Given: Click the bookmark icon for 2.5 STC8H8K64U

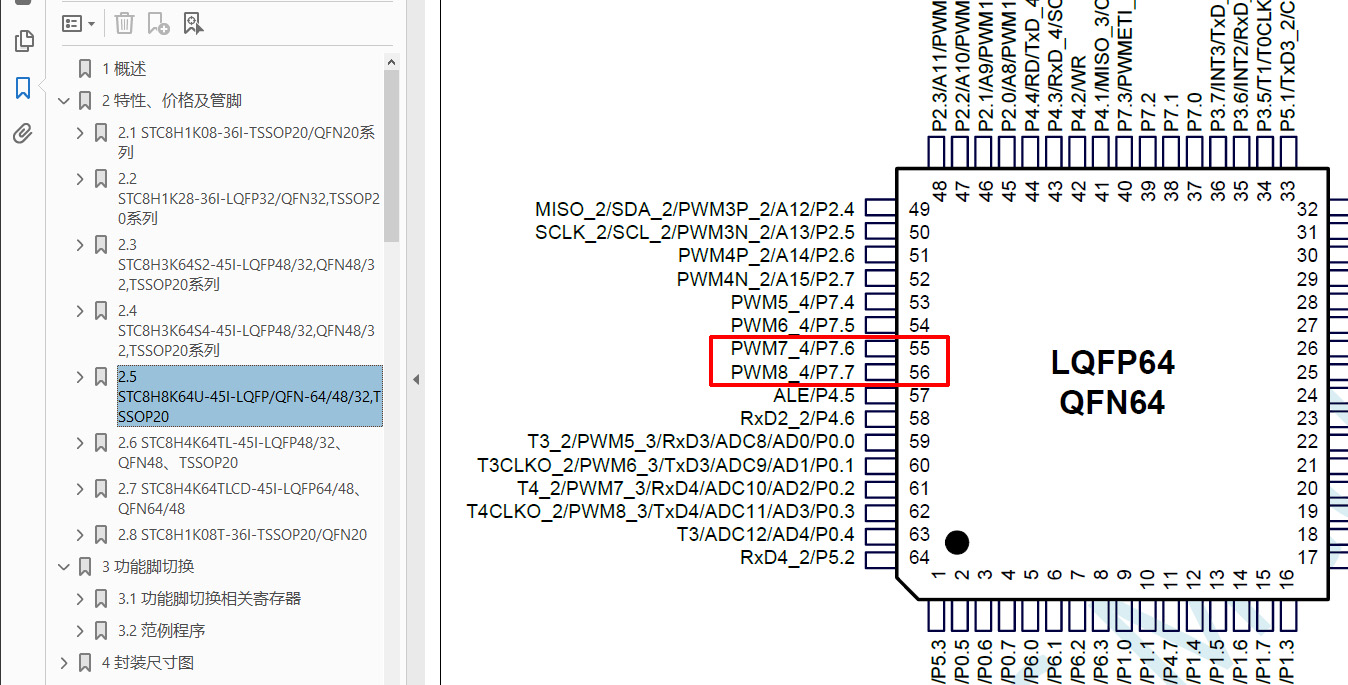Looking at the screenshot, I should pyautogui.click(x=101, y=377).
